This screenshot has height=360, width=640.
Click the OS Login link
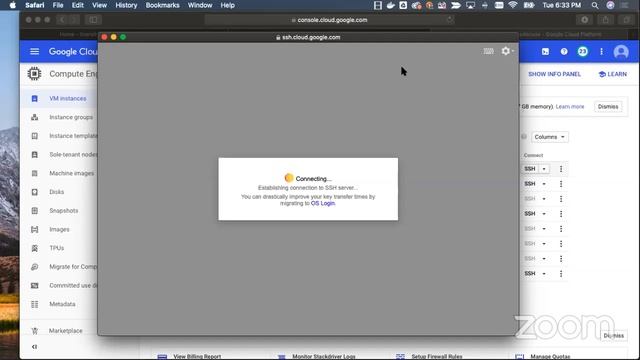(323, 203)
